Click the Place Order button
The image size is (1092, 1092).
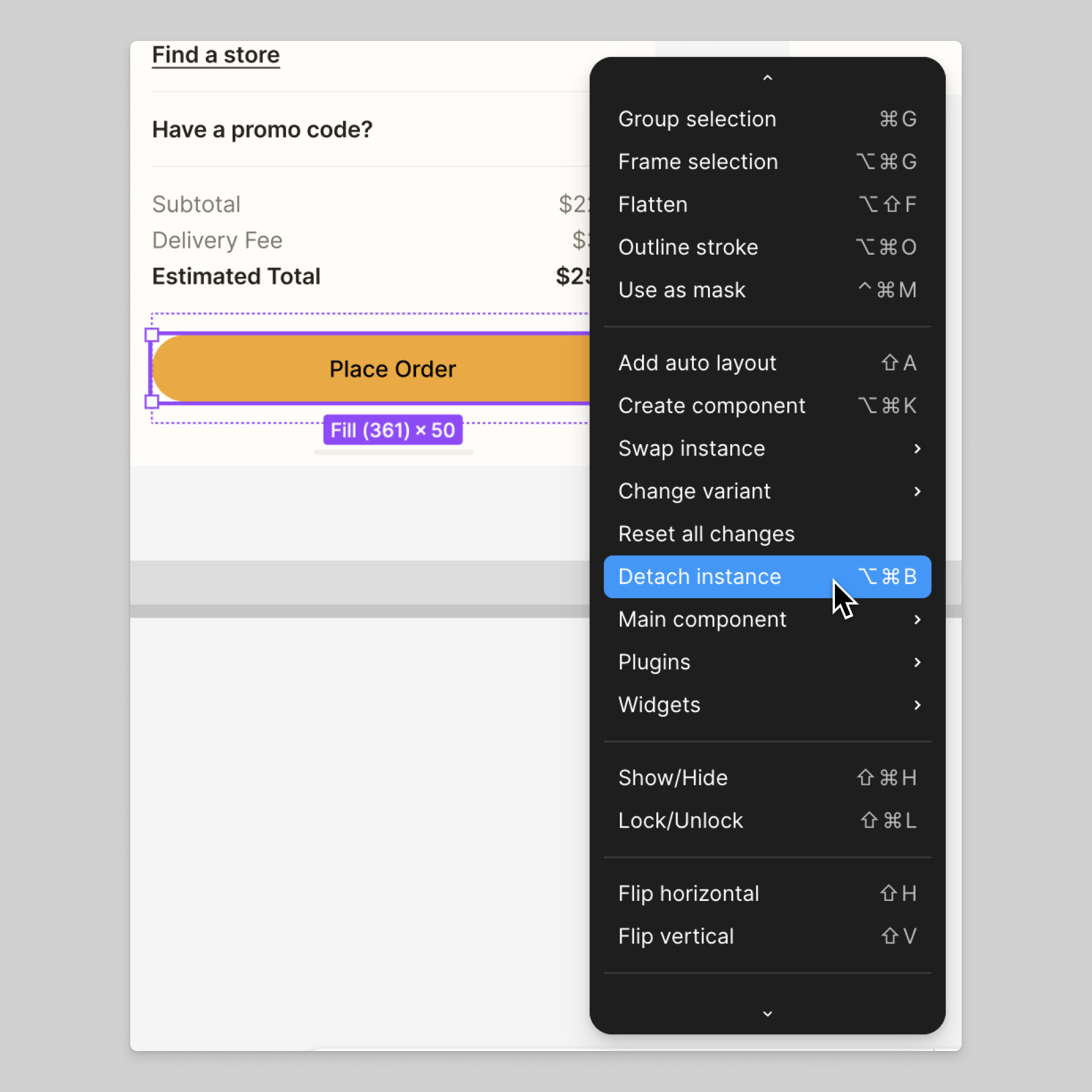pyautogui.click(x=392, y=369)
